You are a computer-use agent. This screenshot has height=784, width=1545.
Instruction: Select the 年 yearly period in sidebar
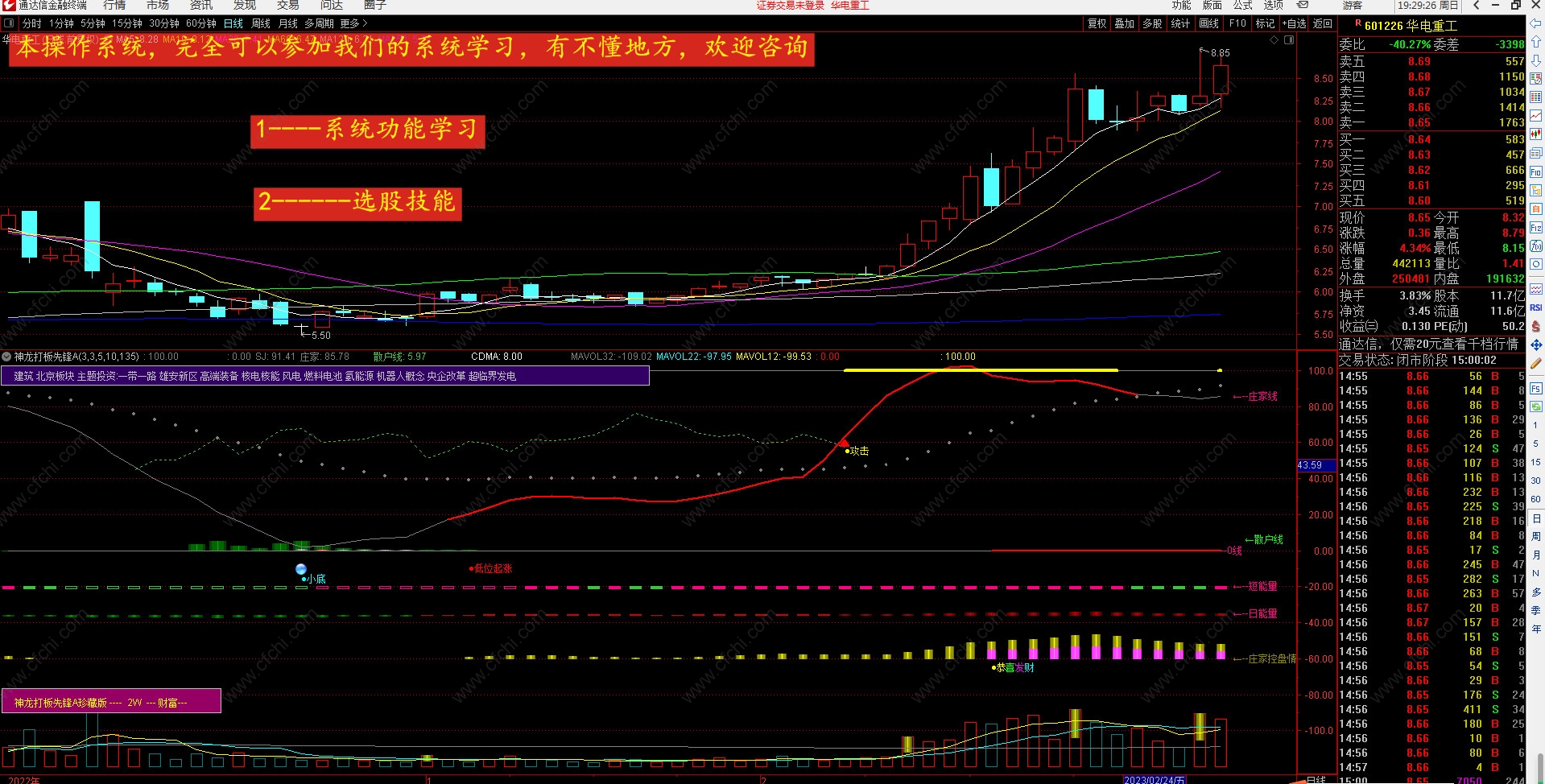click(x=1536, y=629)
